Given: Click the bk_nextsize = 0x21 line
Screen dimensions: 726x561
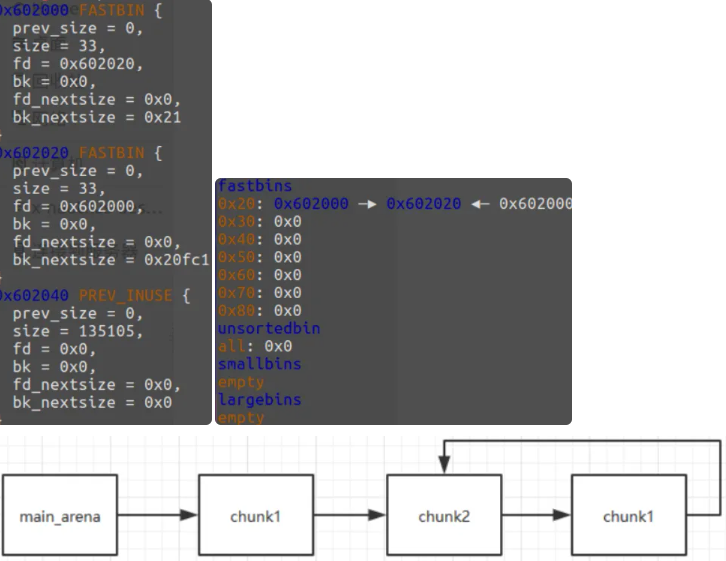Looking at the screenshot, I should pyautogui.click(x=96, y=117).
